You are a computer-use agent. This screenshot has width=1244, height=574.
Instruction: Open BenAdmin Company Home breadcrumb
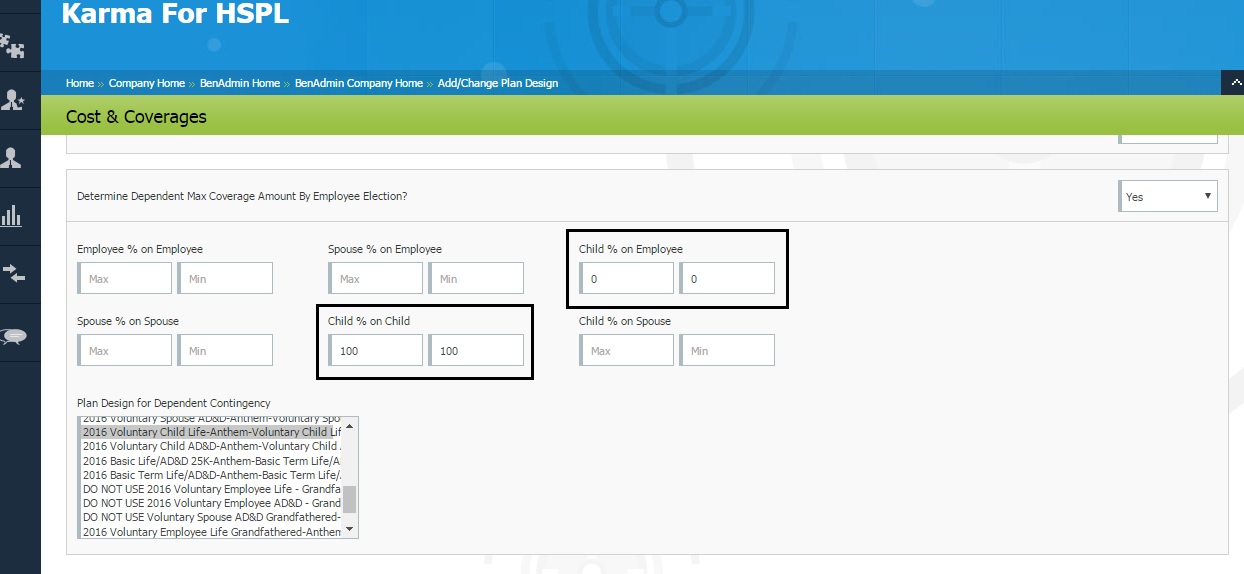pyautogui.click(x=359, y=84)
